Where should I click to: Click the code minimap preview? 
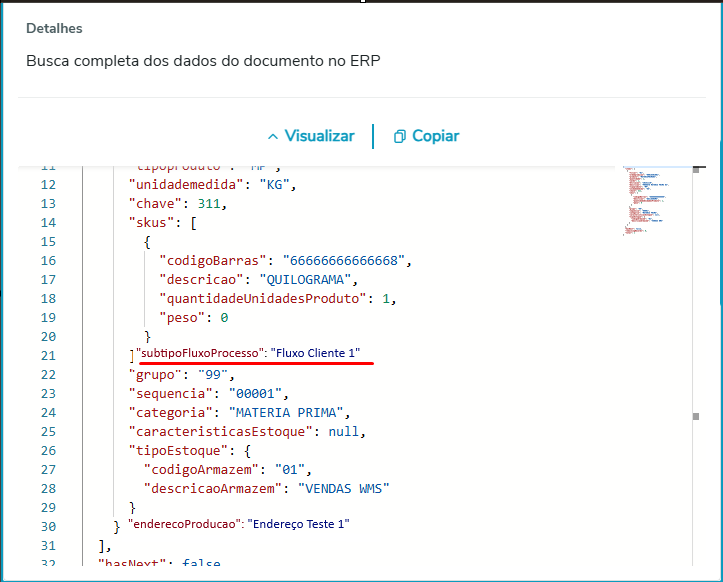pyautogui.click(x=647, y=201)
